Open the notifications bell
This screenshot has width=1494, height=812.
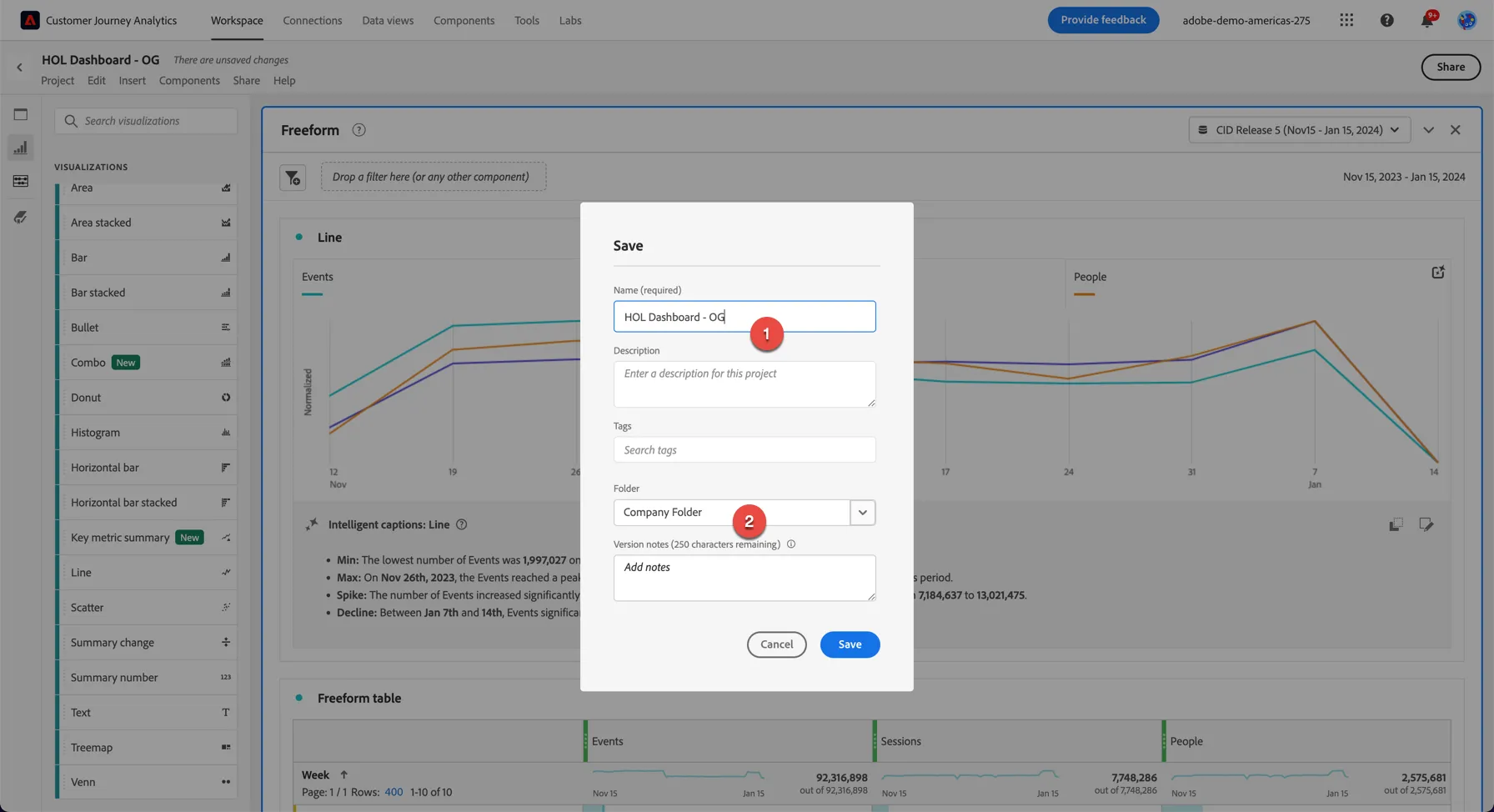(x=1427, y=20)
